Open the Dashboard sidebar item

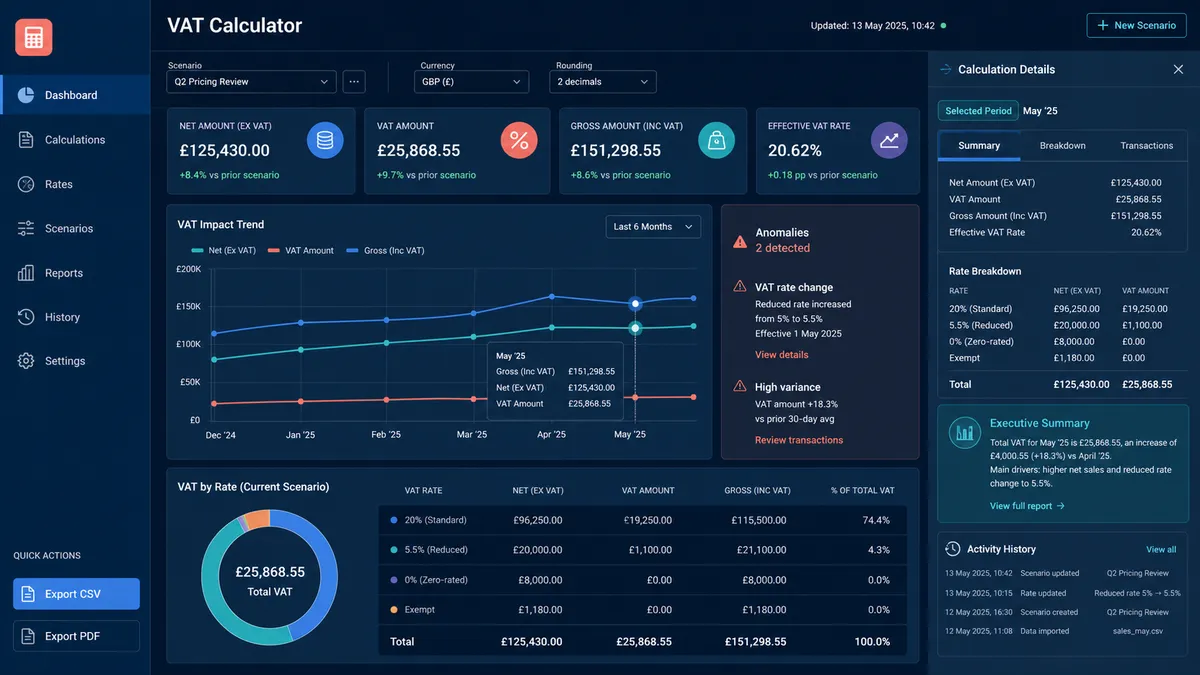point(75,95)
